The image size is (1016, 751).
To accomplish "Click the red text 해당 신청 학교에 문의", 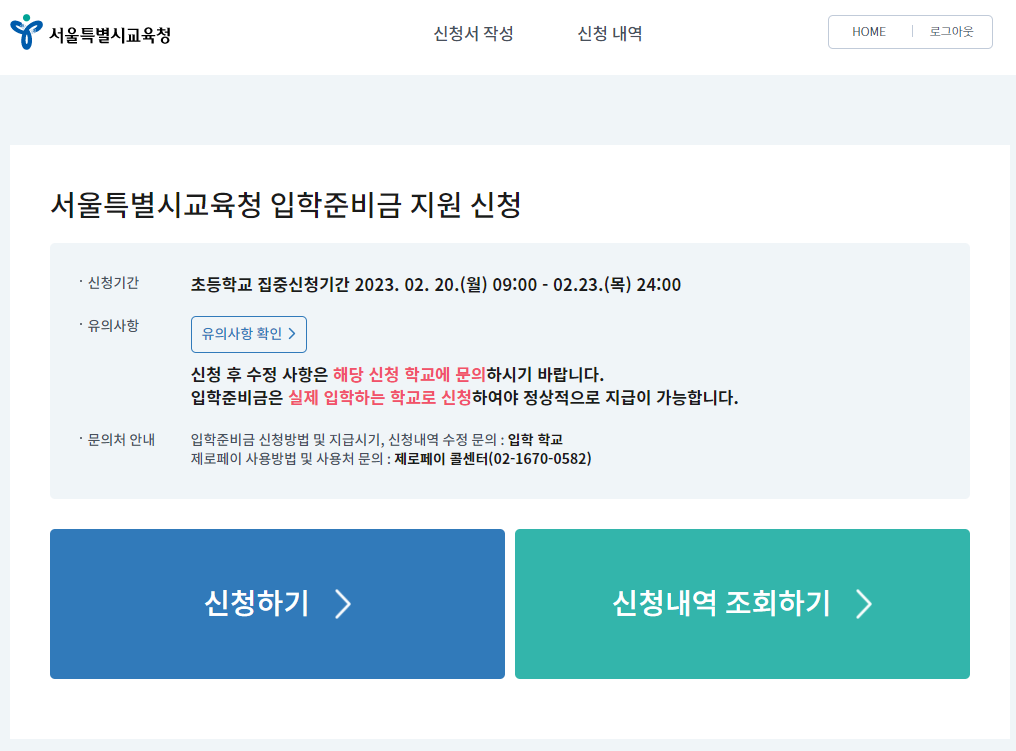I will [x=409, y=375].
